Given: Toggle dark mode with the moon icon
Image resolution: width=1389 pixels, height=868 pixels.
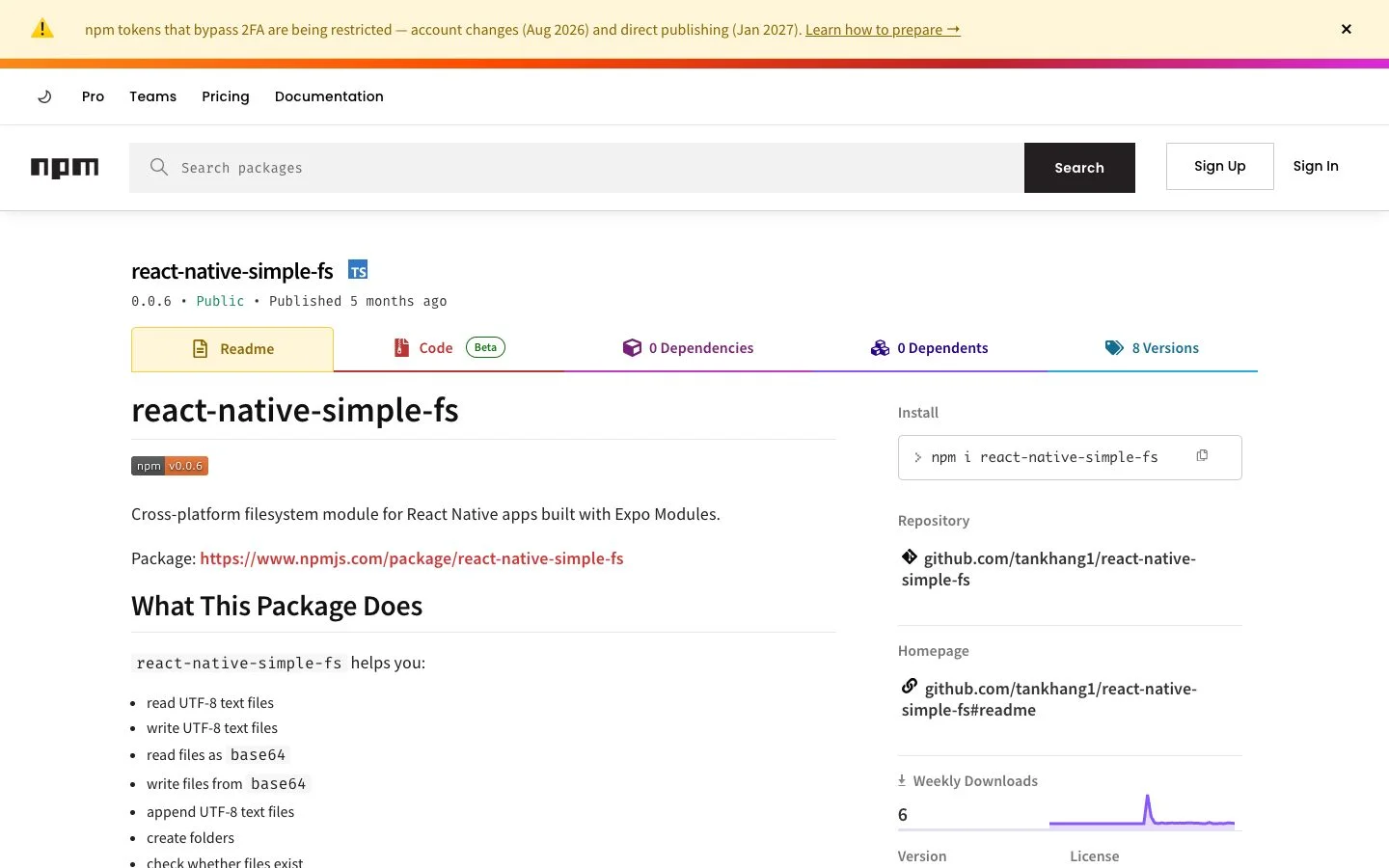Looking at the screenshot, I should click(44, 96).
